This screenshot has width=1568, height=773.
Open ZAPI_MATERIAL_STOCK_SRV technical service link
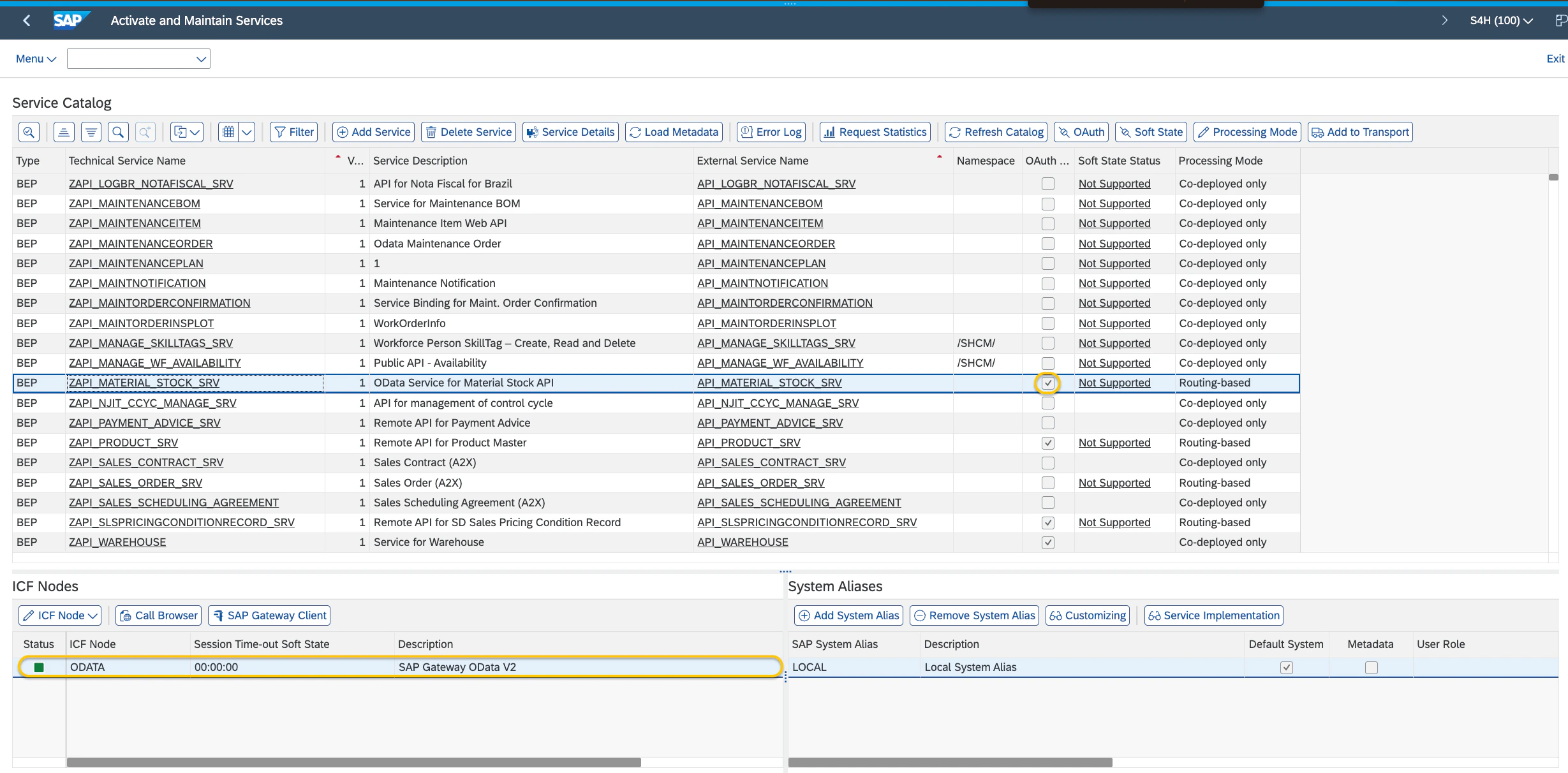144,383
